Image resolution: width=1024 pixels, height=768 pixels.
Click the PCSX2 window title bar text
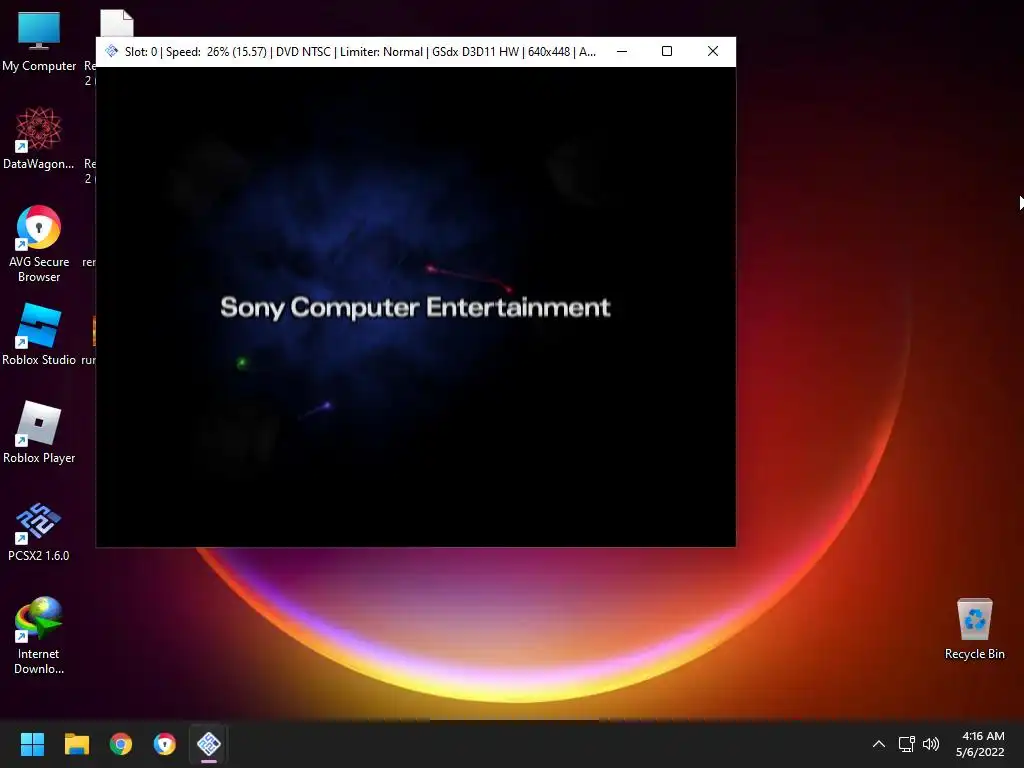(360, 52)
